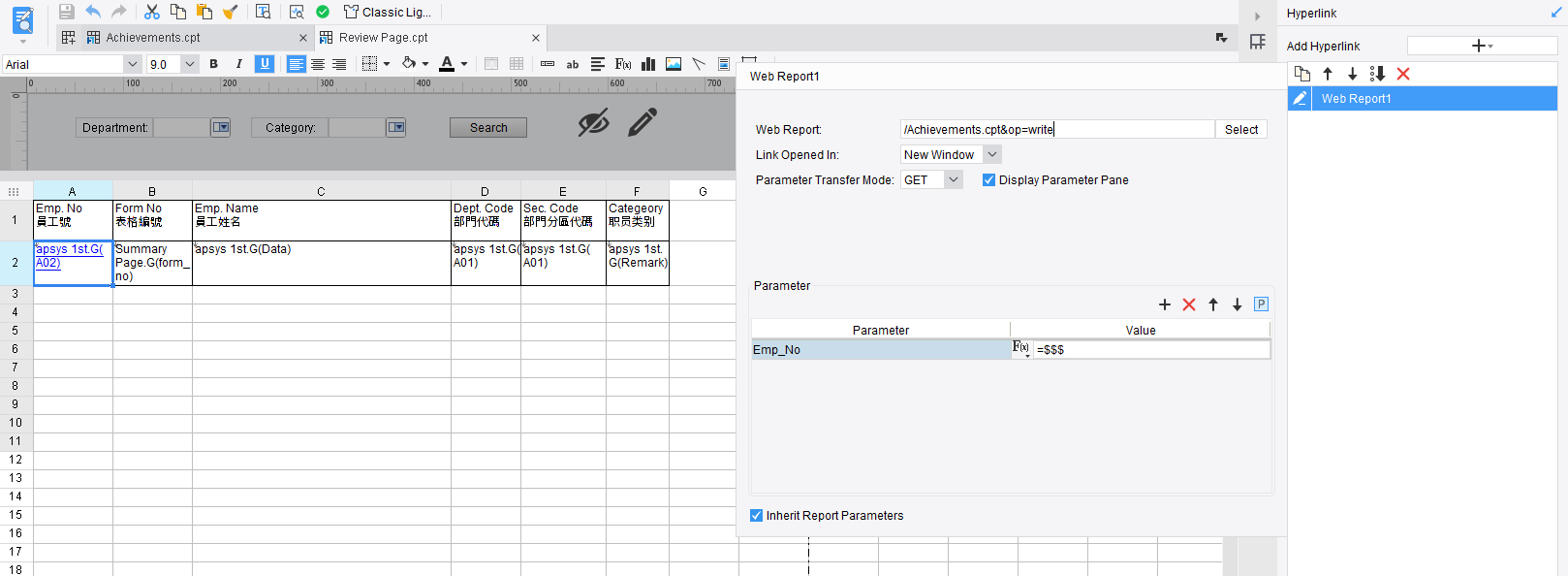This screenshot has height=576, width=1568.
Task: Delete the parameter with the red X icon
Action: tap(1189, 304)
